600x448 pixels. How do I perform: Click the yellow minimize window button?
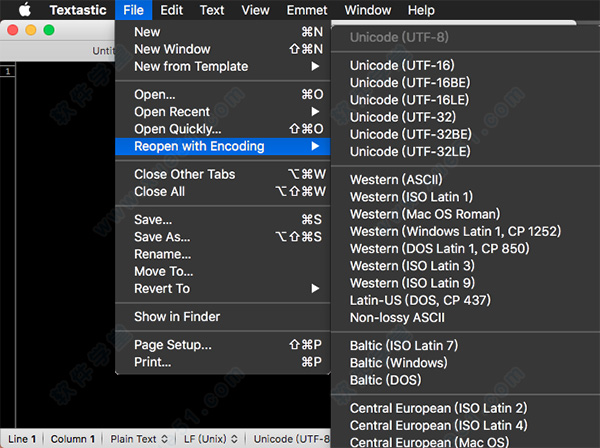coord(31,30)
